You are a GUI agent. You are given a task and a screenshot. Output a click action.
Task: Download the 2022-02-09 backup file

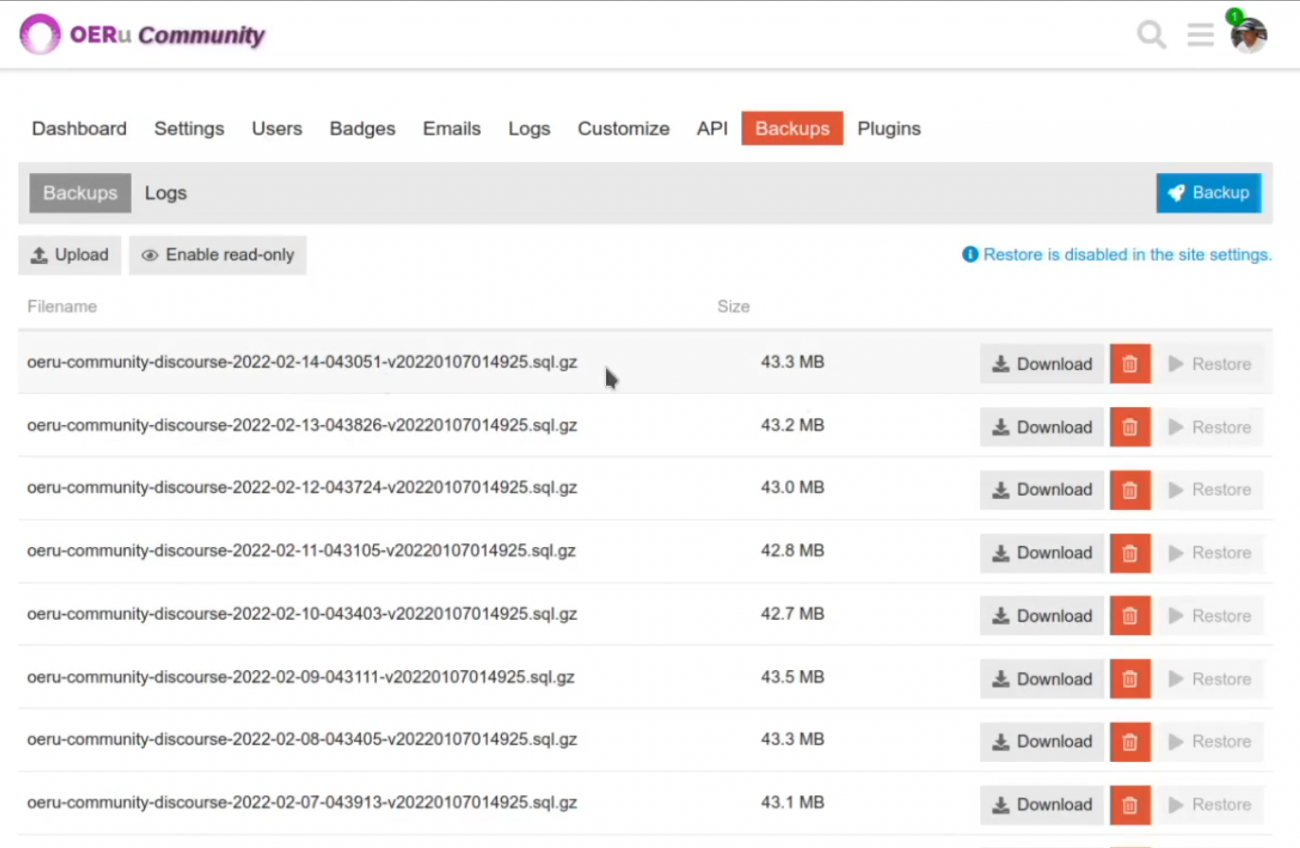point(1042,679)
